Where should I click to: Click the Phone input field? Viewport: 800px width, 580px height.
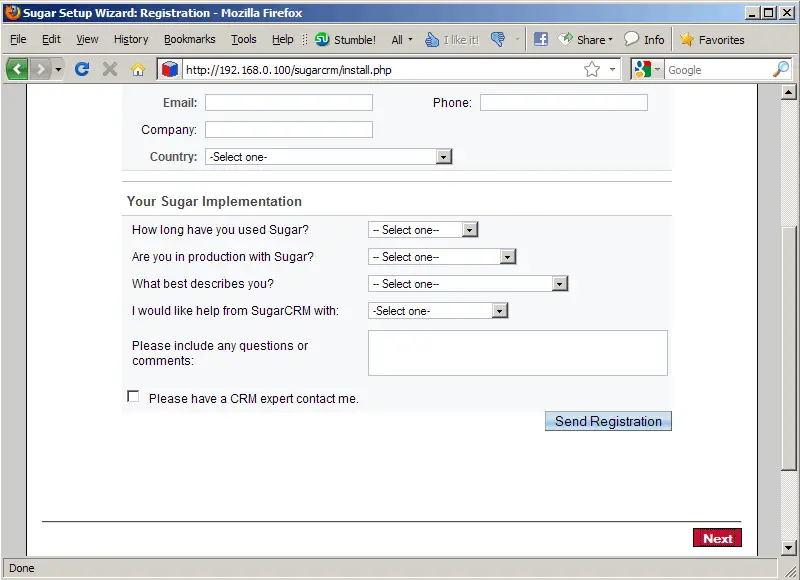point(564,102)
